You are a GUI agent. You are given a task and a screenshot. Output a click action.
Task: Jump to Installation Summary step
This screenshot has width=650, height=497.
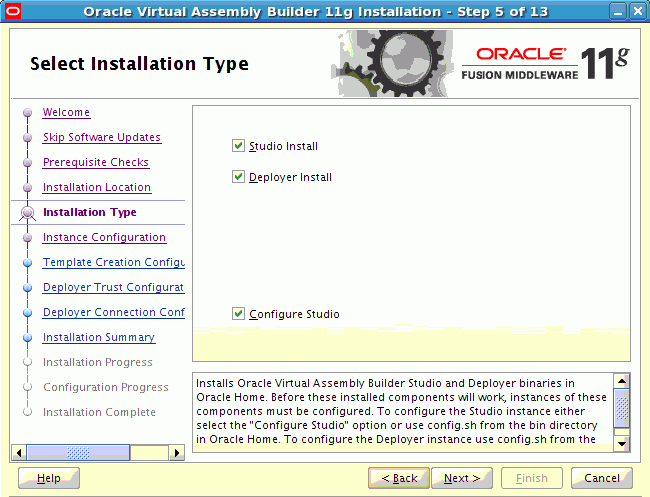(x=99, y=337)
